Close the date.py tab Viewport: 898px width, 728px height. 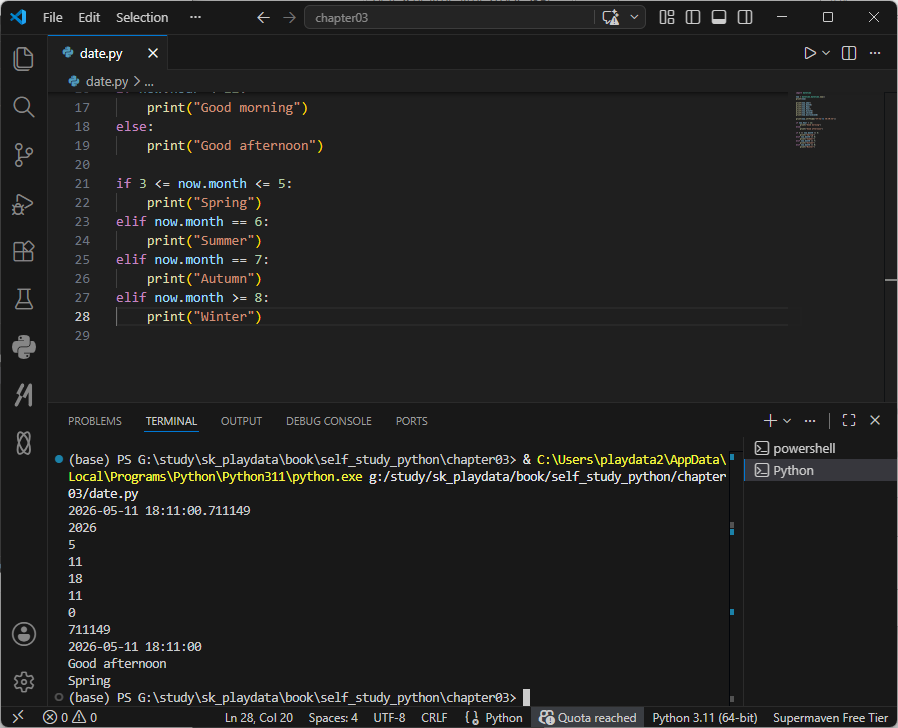pos(153,53)
